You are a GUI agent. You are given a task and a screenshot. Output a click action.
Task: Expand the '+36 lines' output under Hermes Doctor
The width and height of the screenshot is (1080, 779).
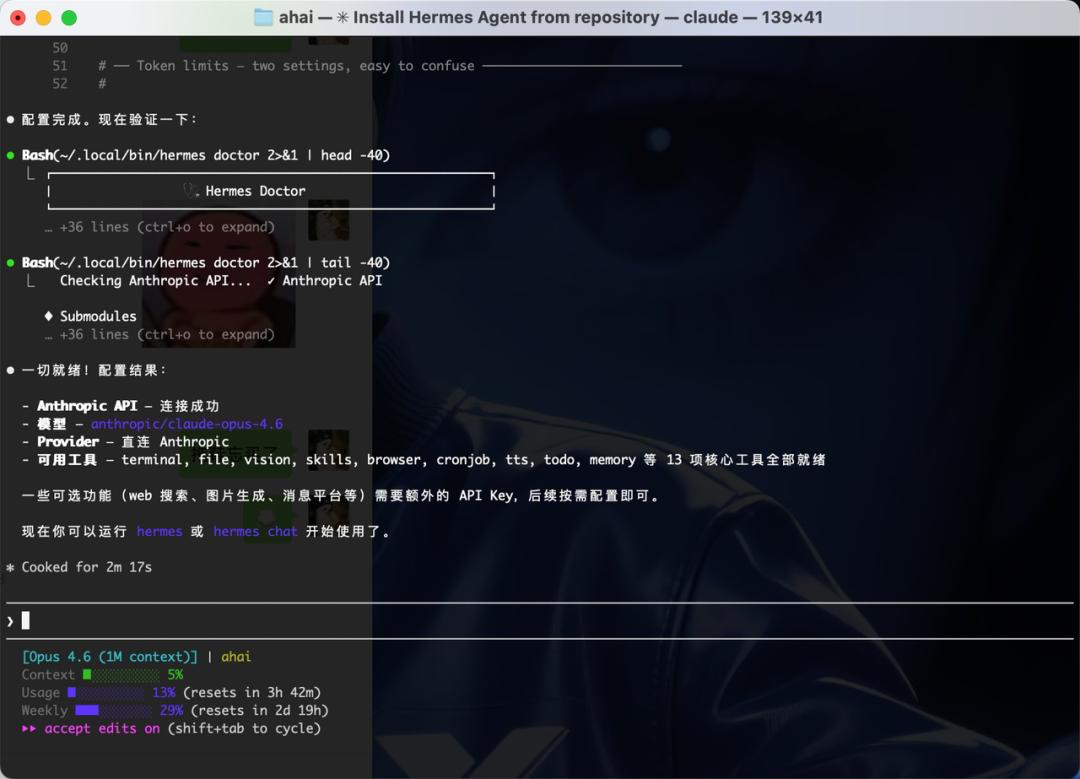[160, 227]
